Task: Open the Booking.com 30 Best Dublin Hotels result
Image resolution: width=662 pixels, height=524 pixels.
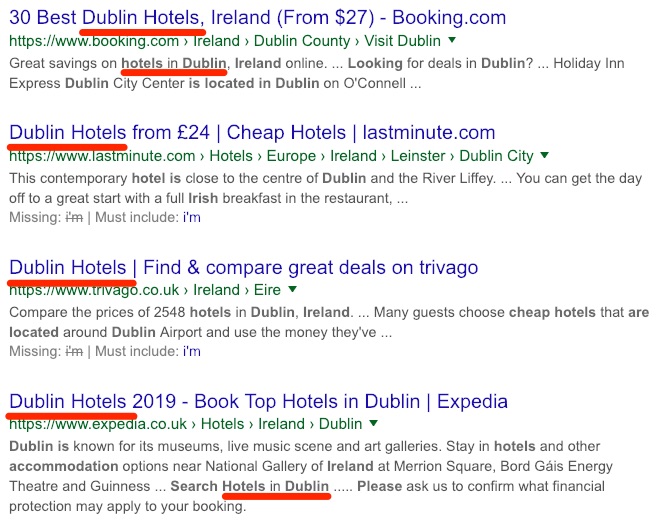Action: point(258,18)
